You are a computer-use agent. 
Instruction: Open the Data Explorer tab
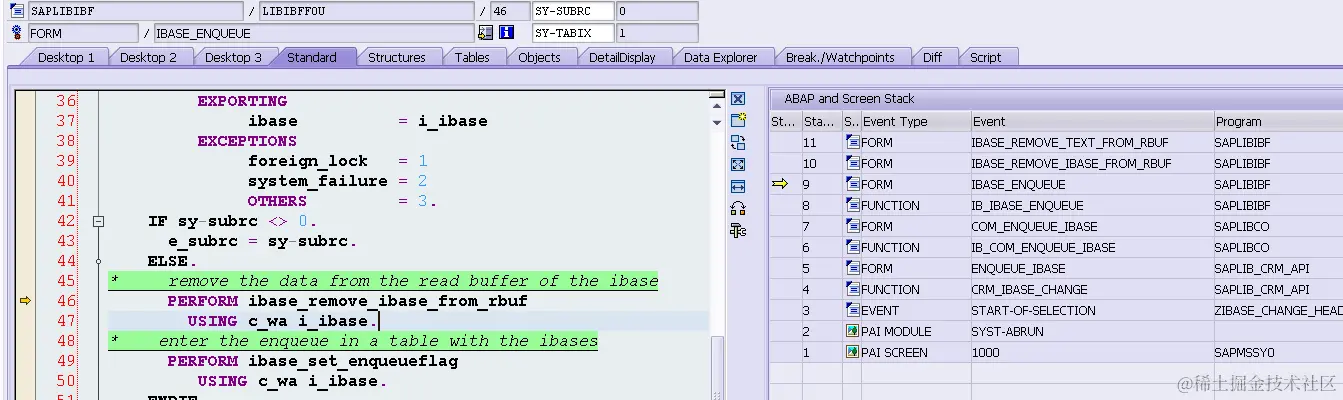coord(720,57)
